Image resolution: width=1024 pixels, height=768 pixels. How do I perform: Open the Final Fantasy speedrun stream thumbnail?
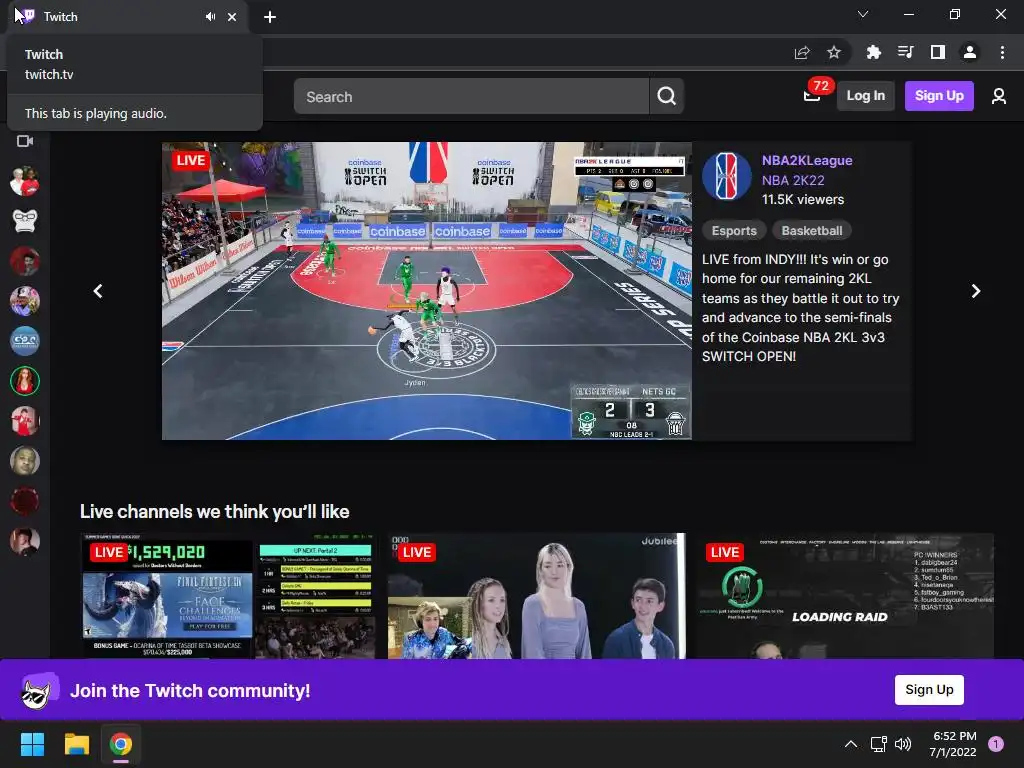pos(229,596)
